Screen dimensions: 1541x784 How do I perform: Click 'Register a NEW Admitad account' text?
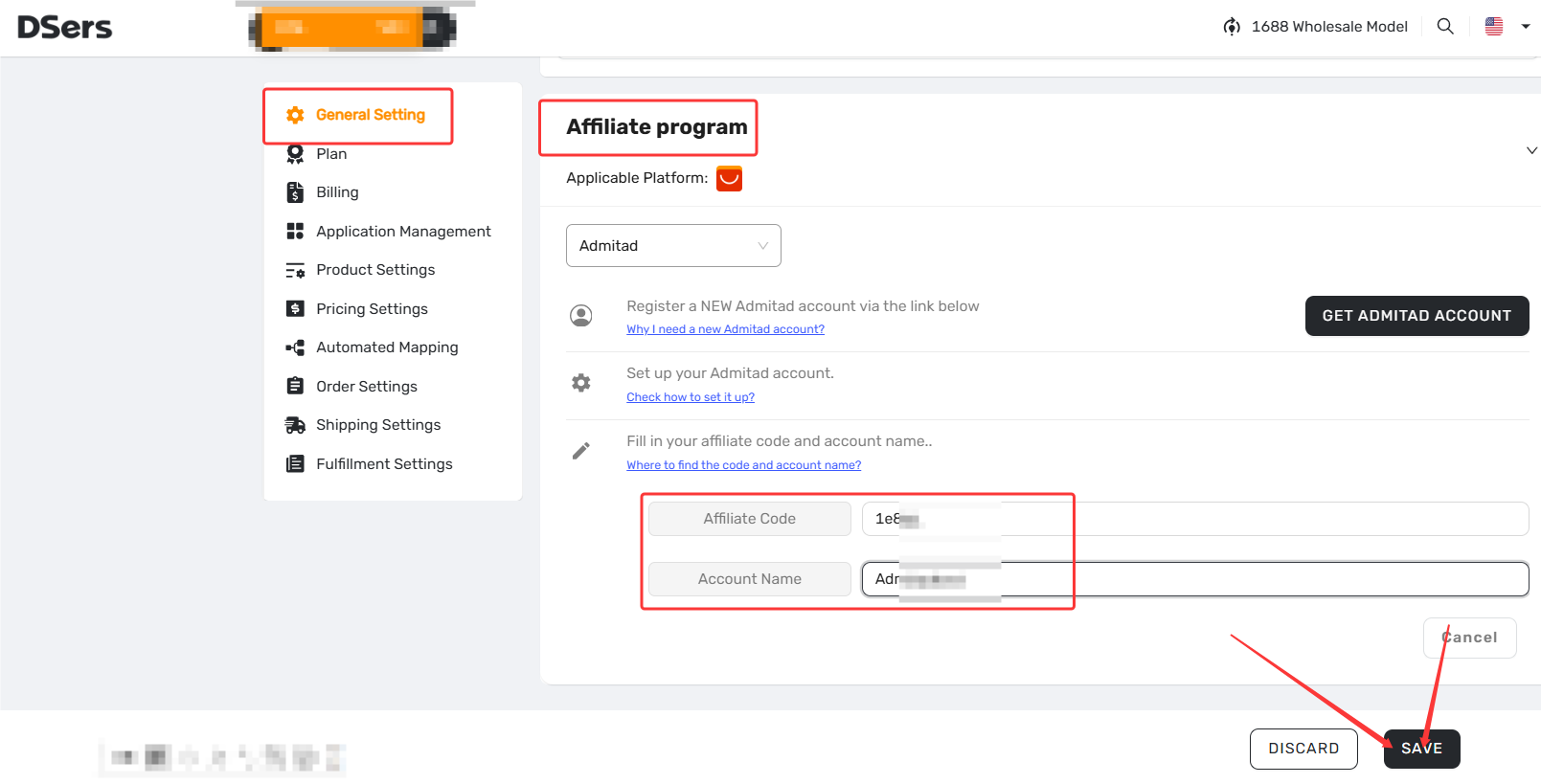pos(803,306)
